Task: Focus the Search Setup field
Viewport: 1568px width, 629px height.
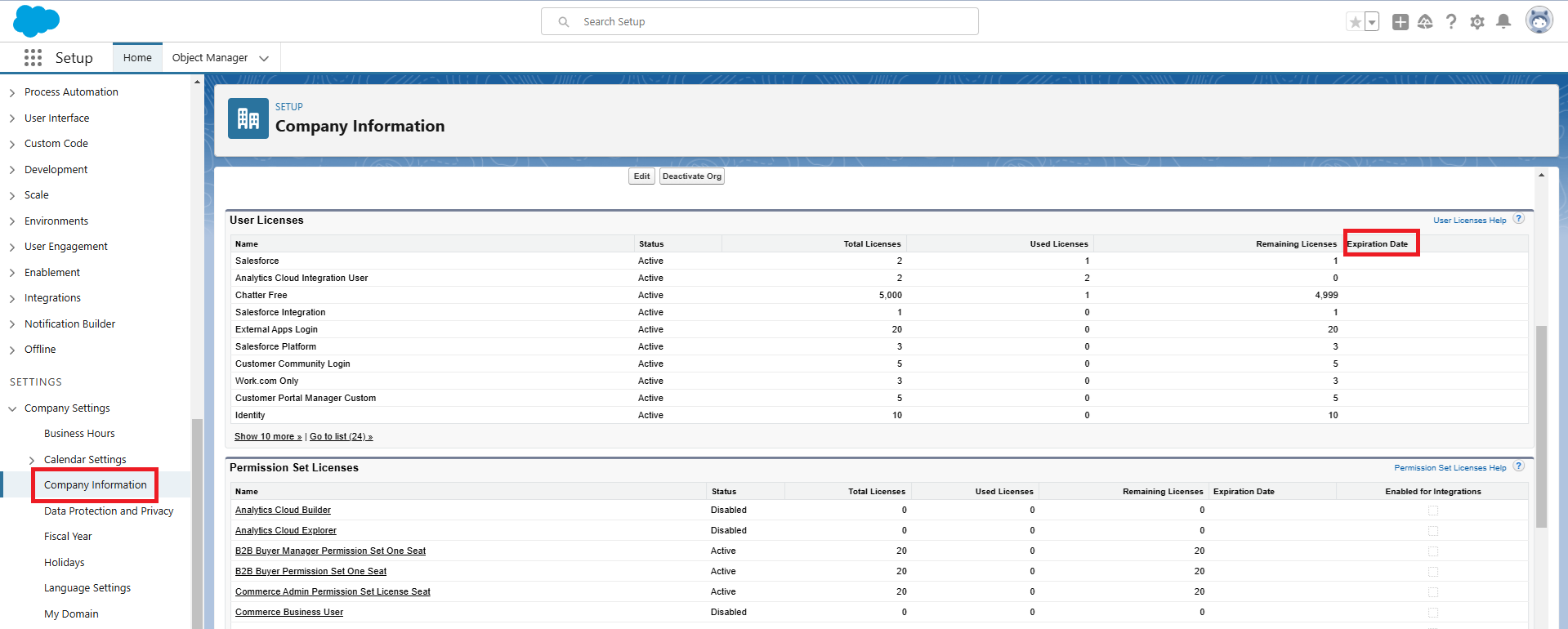Action: click(760, 21)
